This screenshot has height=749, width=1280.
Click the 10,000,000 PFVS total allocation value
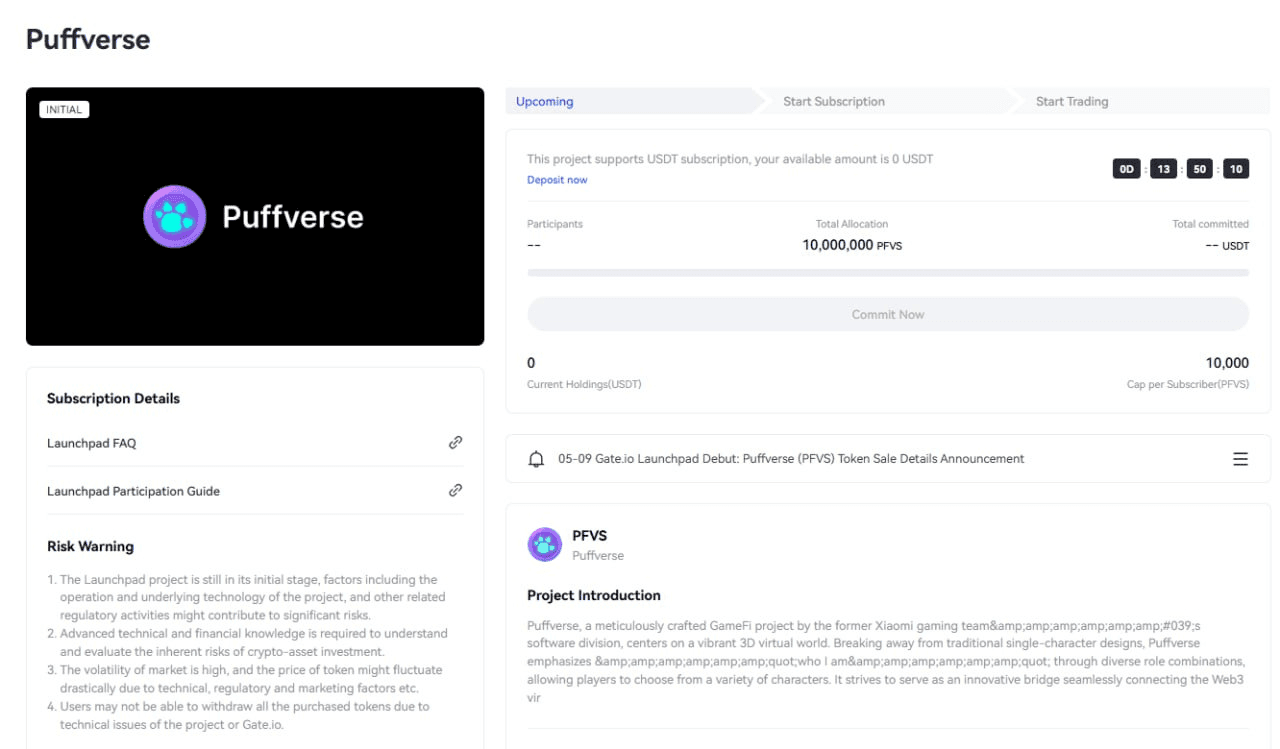click(x=852, y=245)
